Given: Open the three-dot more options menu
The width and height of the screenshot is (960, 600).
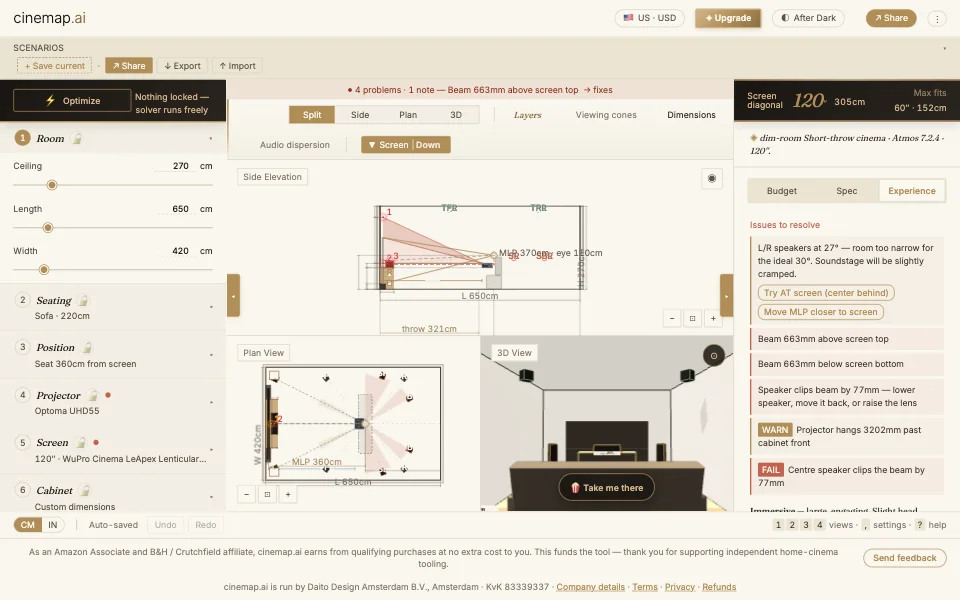Looking at the screenshot, I should 937,18.
